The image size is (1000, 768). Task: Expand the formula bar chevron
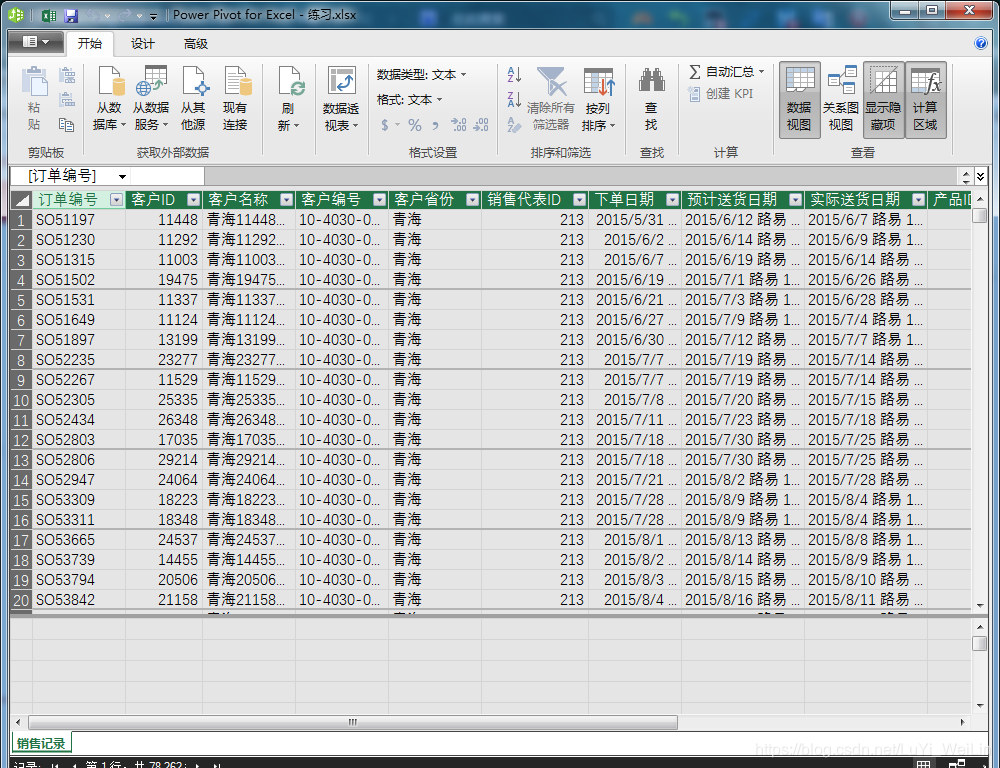981,176
